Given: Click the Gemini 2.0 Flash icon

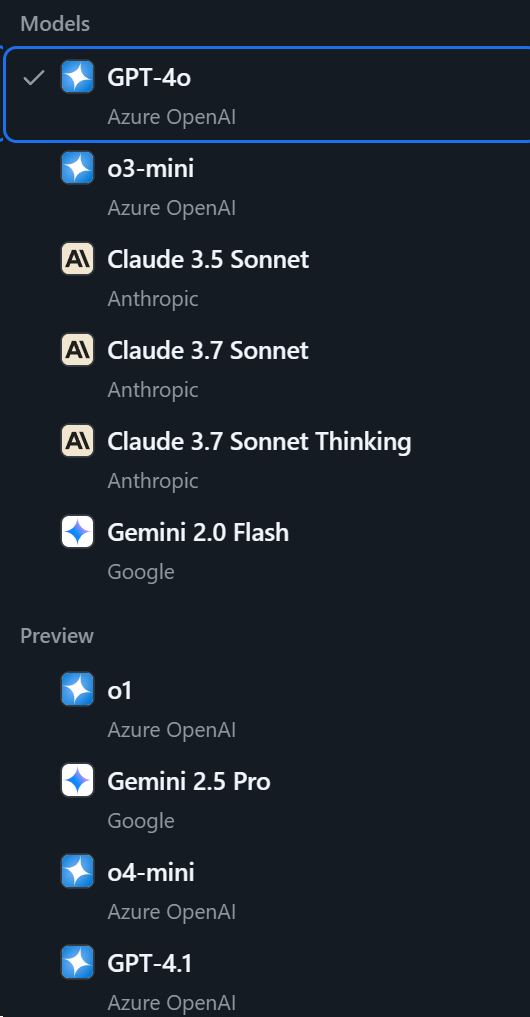Looking at the screenshot, I should (78, 532).
